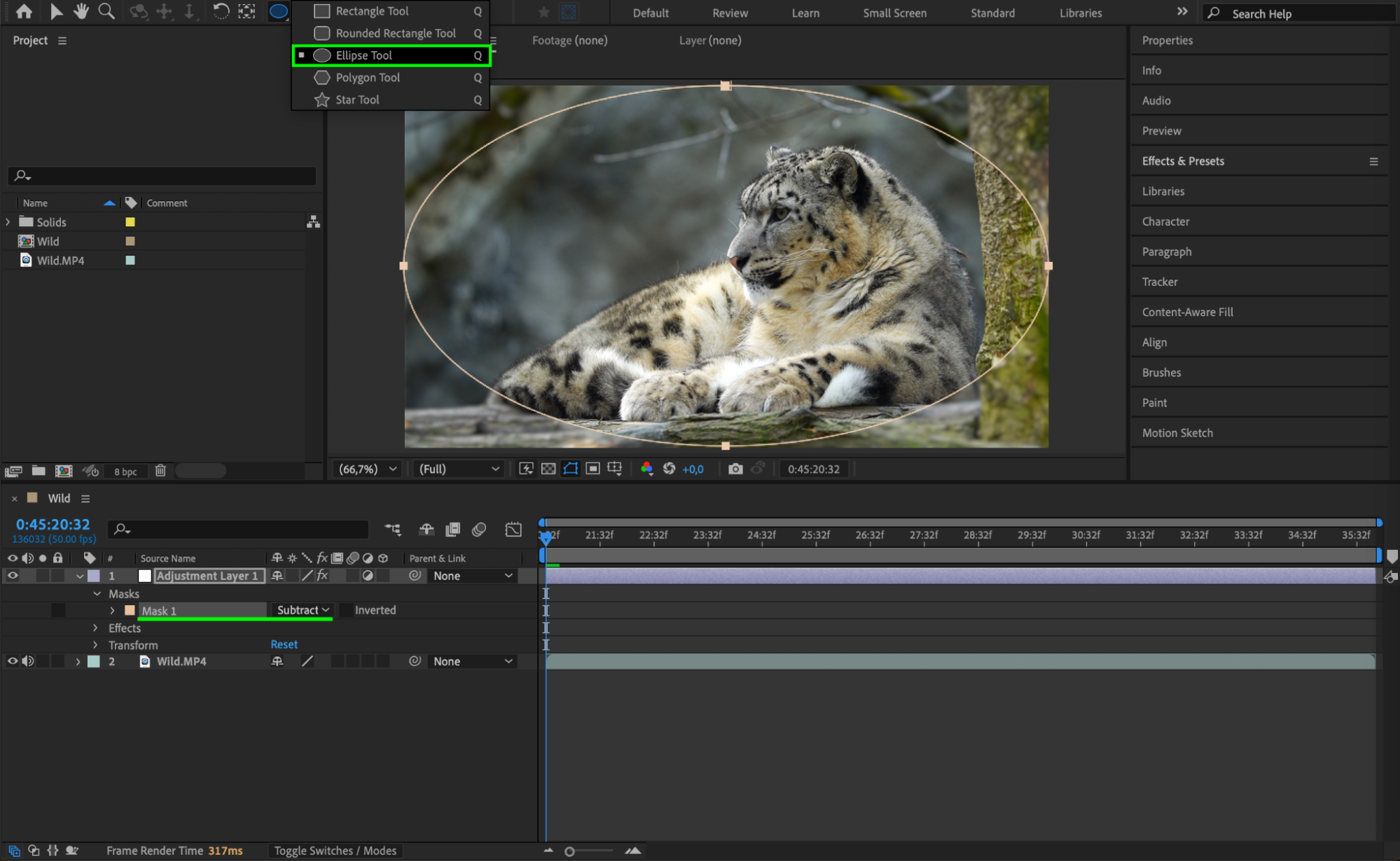Choose Polygon Tool from shape menu

pos(367,77)
